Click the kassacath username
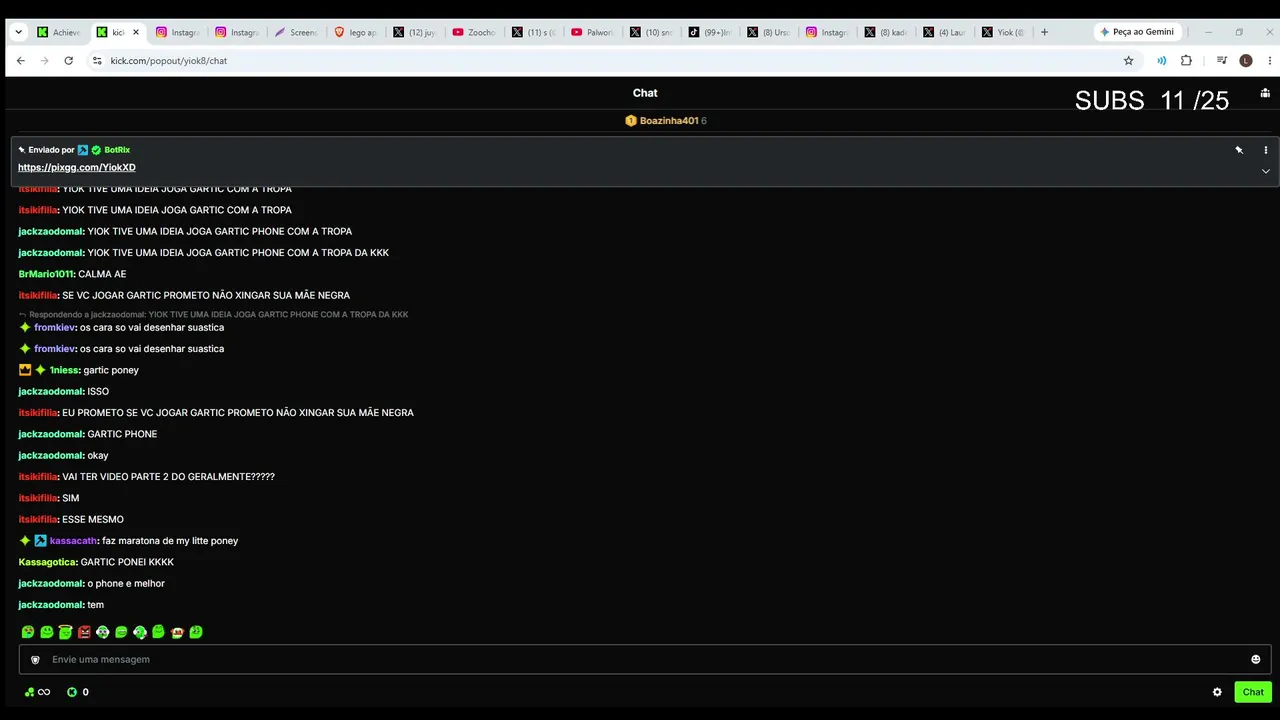The image size is (1280, 720). click(x=73, y=541)
